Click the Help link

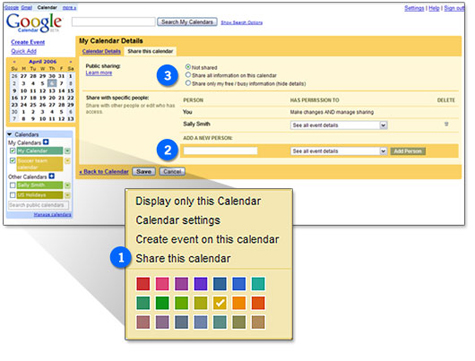pos(434,8)
